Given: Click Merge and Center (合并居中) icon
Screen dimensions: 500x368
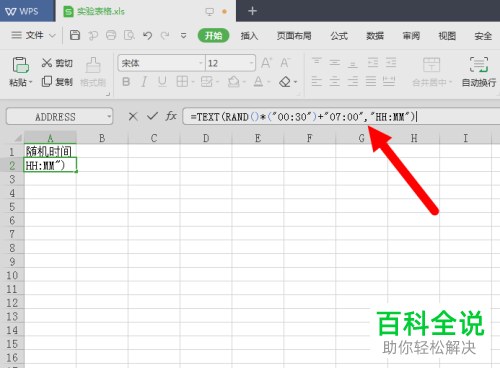Looking at the screenshot, I should [x=432, y=65].
